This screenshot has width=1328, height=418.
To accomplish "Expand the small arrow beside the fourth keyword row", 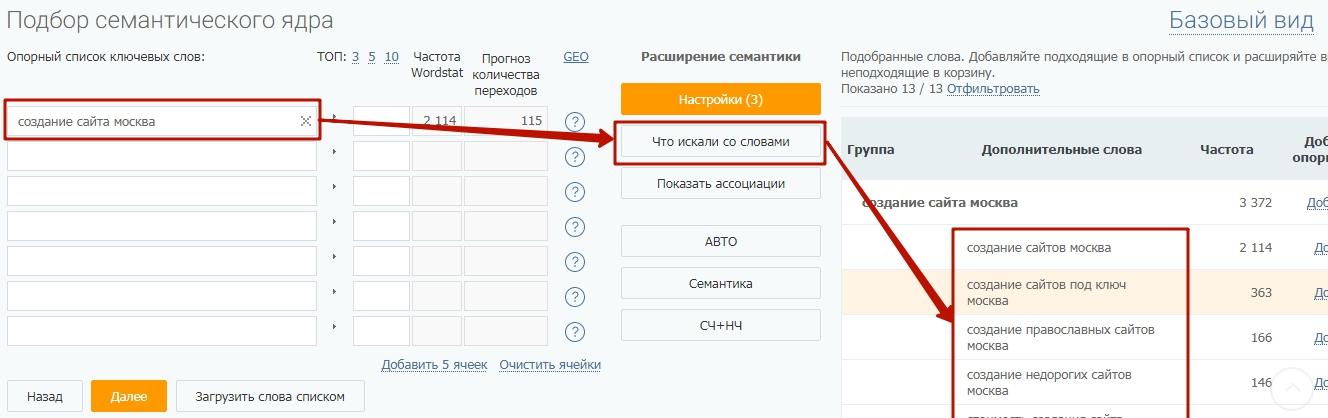I will coord(335,222).
